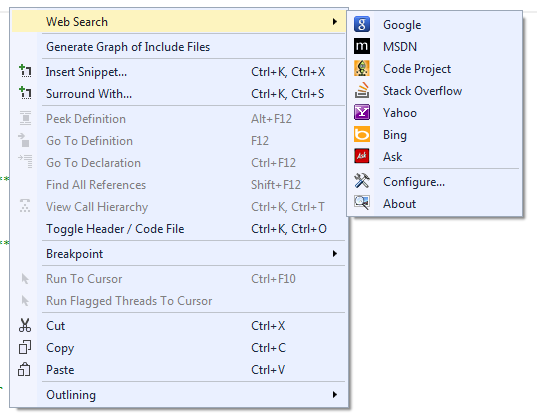The image size is (537, 416).
Task: Click the Insert Snippet icon
Action: [x=25, y=71]
